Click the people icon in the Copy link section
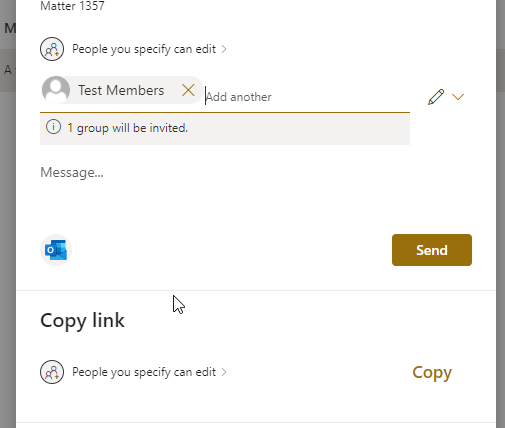The width and height of the screenshot is (505, 428). pos(52,372)
